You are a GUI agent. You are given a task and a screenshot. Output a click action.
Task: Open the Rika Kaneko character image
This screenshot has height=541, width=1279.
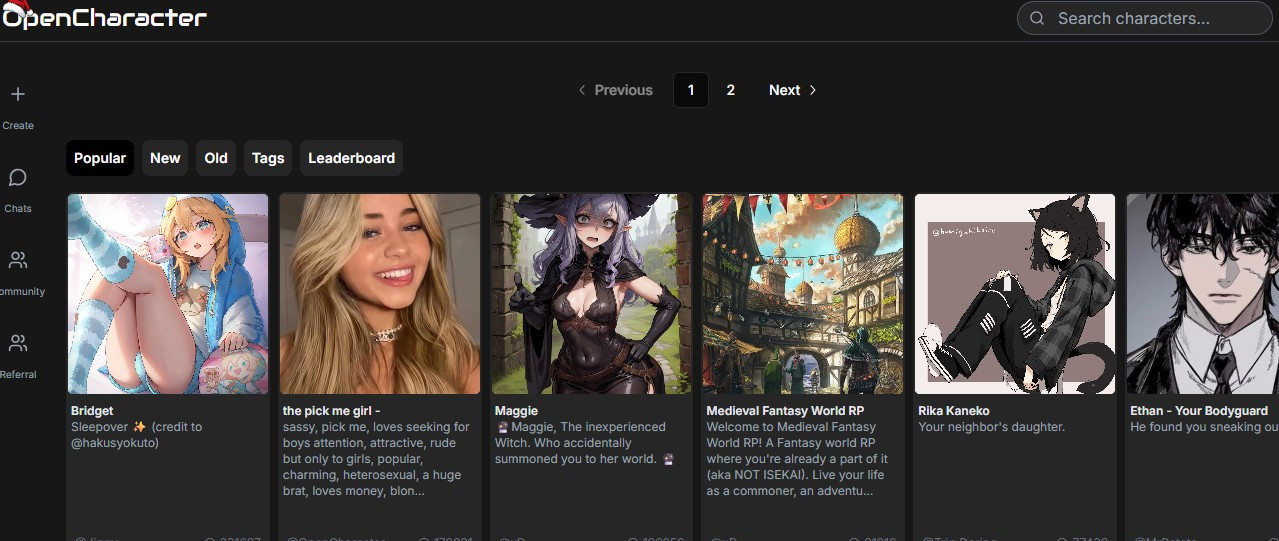pyautogui.click(x=1015, y=294)
